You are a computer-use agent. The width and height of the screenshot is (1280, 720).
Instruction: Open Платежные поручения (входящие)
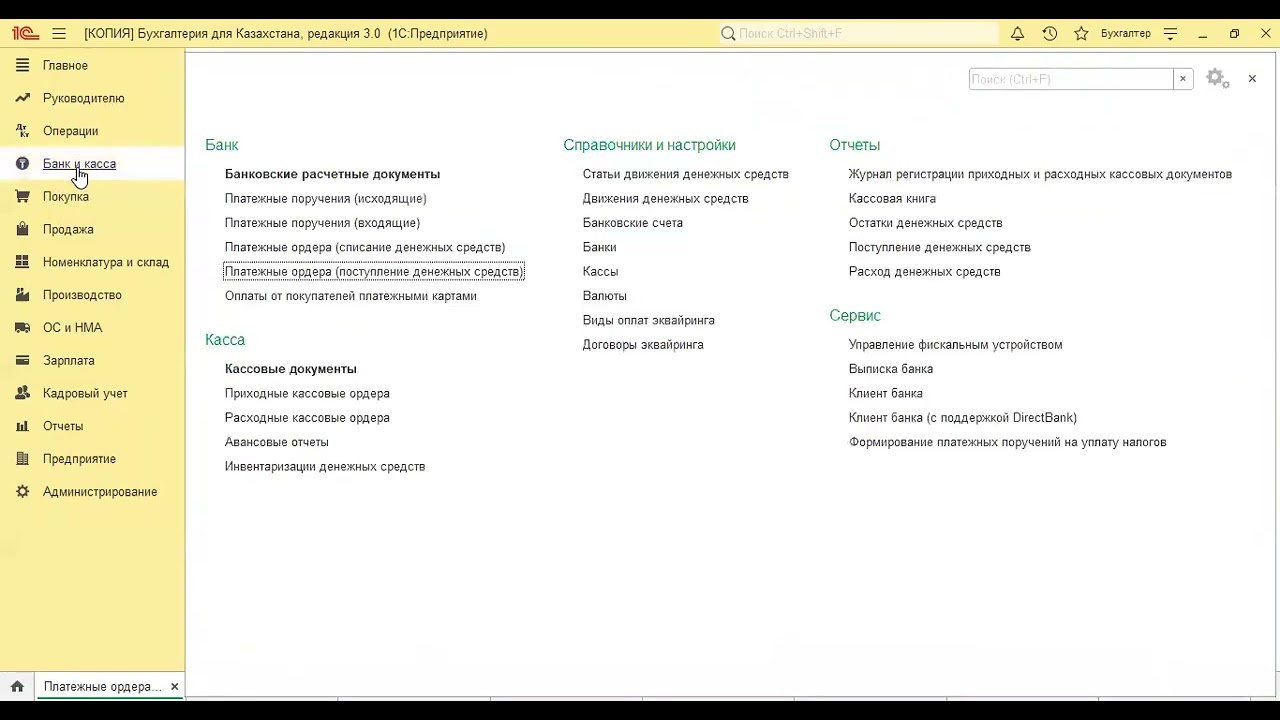[x=322, y=223]
